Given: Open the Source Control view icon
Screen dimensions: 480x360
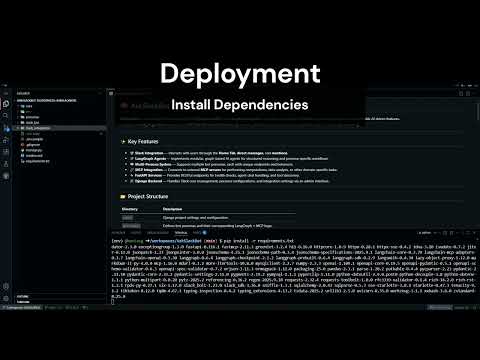Looking at the screenshot, I should (x=6, y=128).
